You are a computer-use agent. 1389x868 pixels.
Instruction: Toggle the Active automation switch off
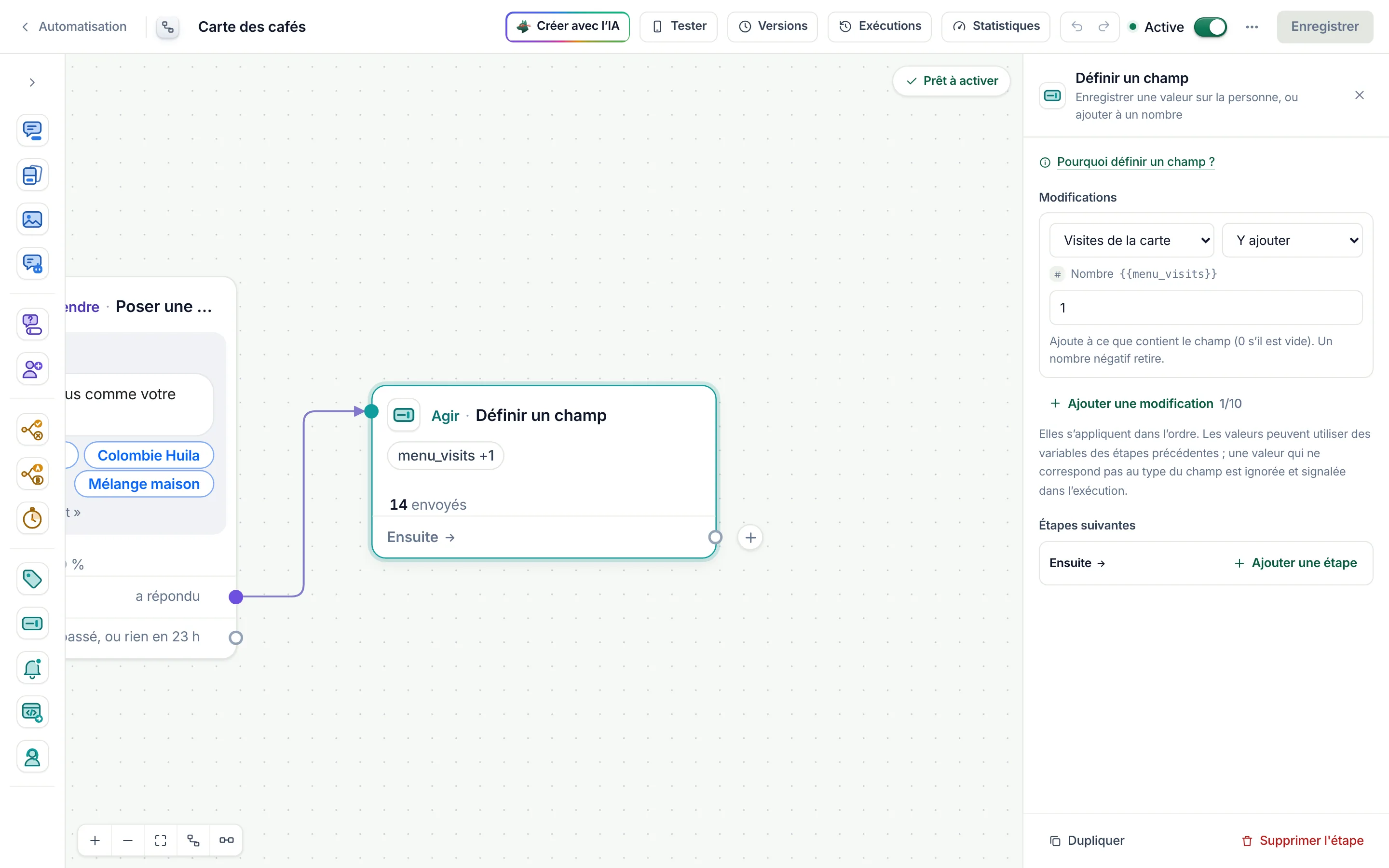(x=1210, y=27)
